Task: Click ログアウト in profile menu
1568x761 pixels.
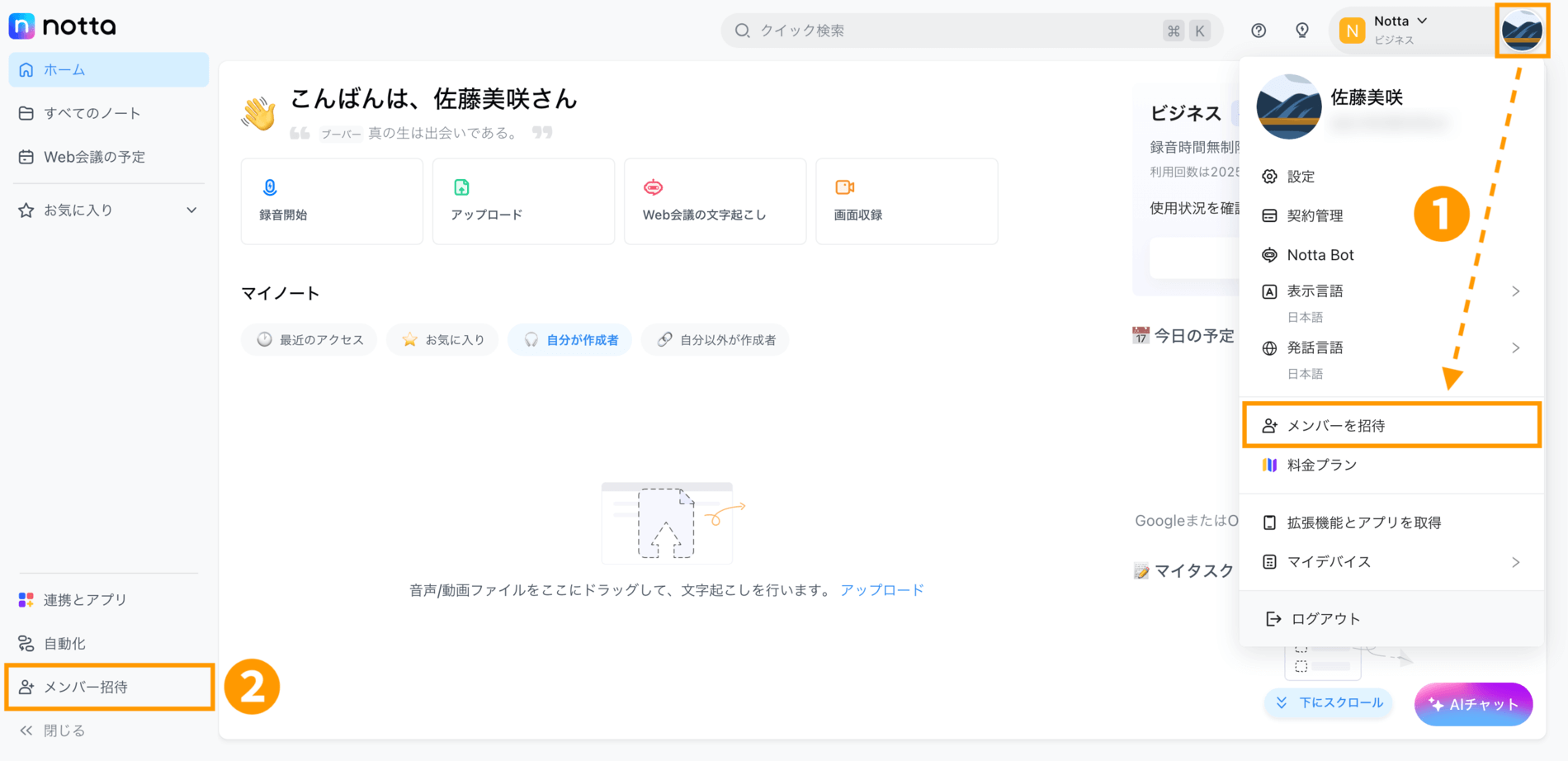Action: coord(1391,619)
